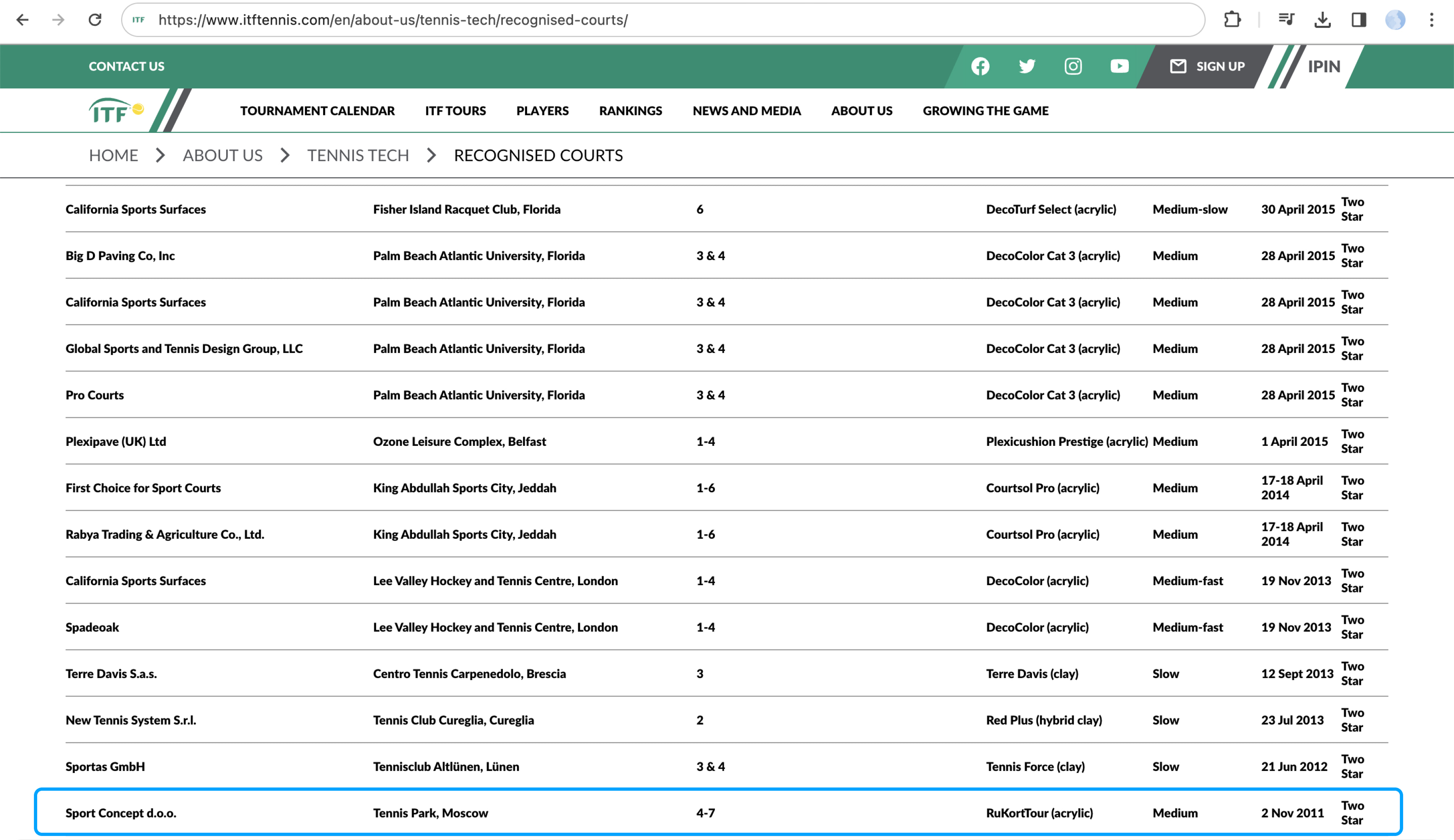The height and width of the screenshot is (840, 1454).
Task: Expand the About Us navigation menu
Action: coord(861,111)
